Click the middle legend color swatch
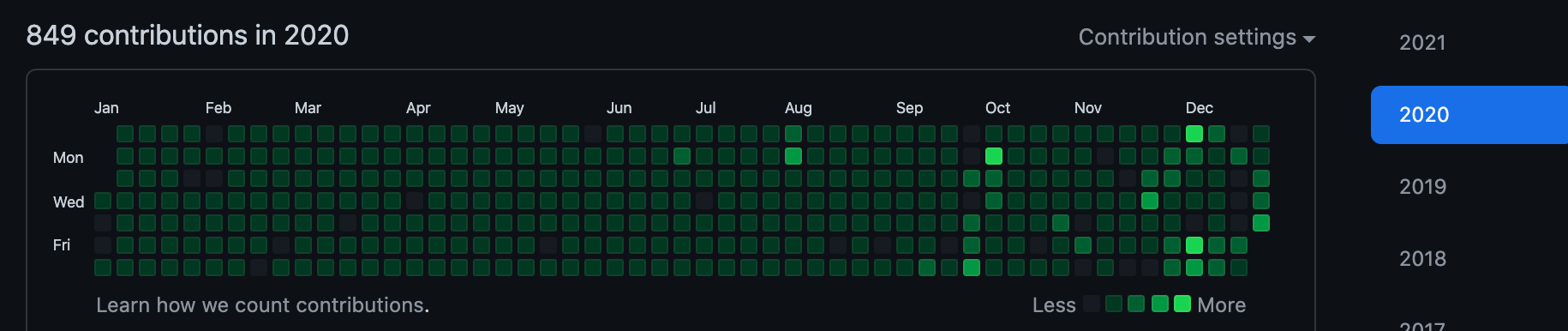This screenshot has height=331, width=1568. pos(1136,304)
